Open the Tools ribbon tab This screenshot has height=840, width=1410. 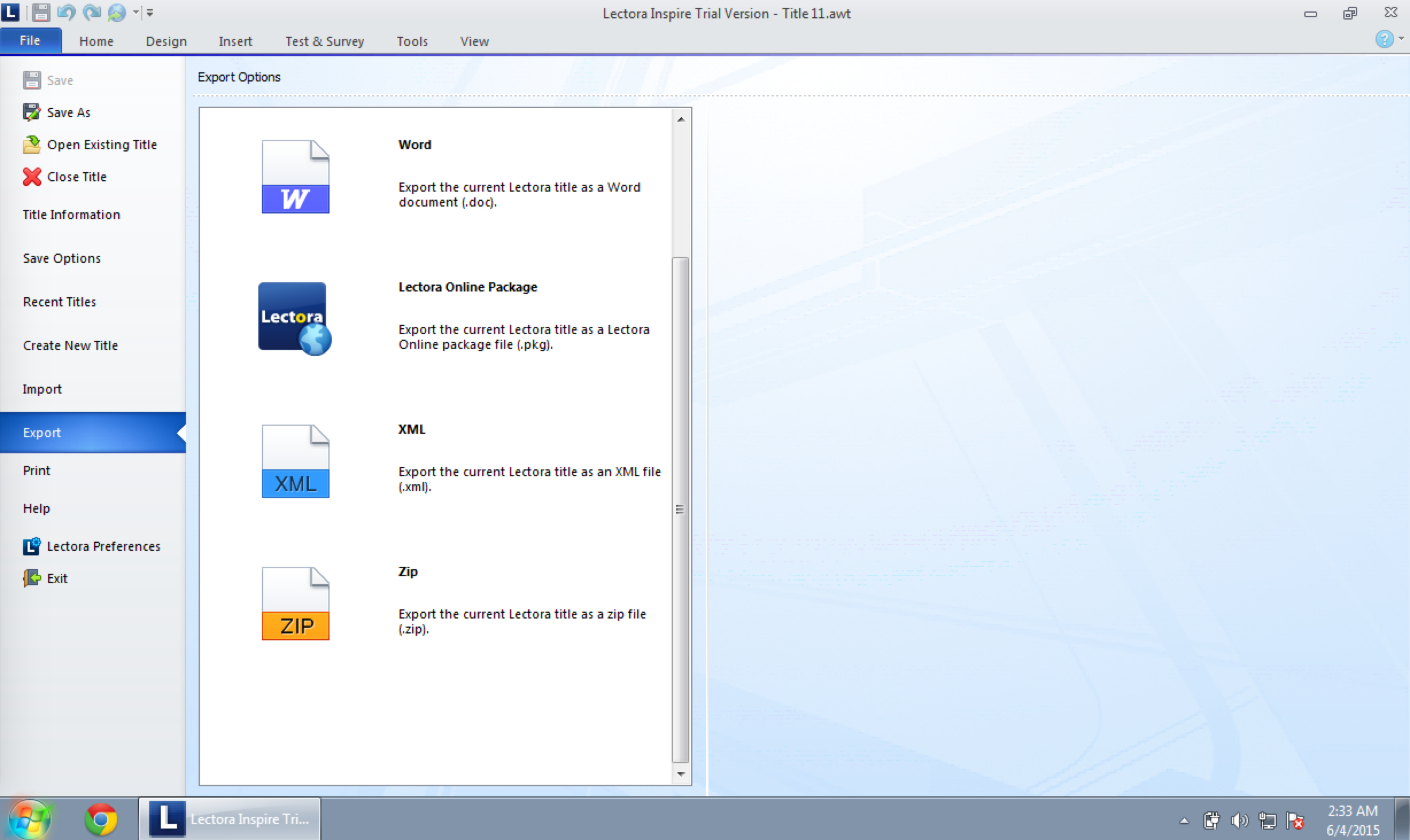coord(412,41)
